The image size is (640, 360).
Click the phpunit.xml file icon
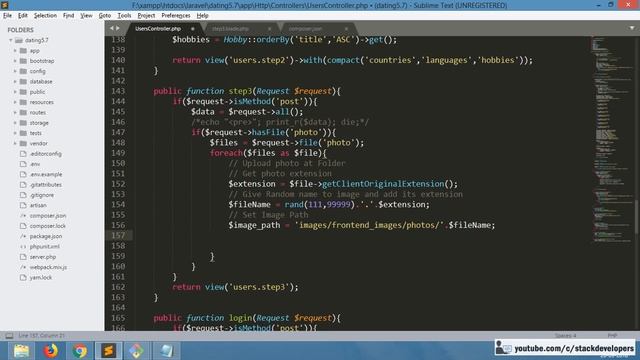tap(23, 247)
